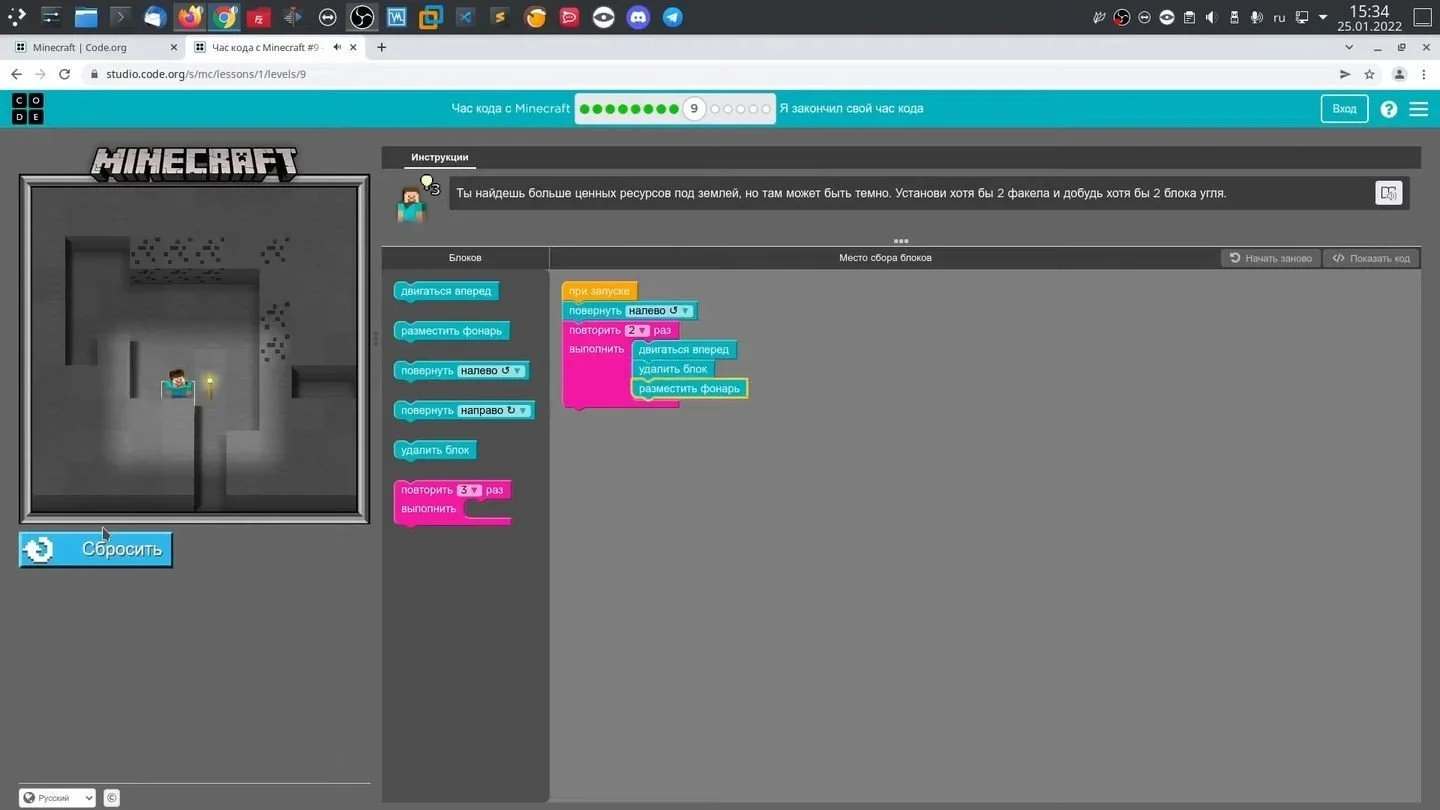Open the language selector showing Русский
Screen dimensions: 1440x810
pos(57,798)
